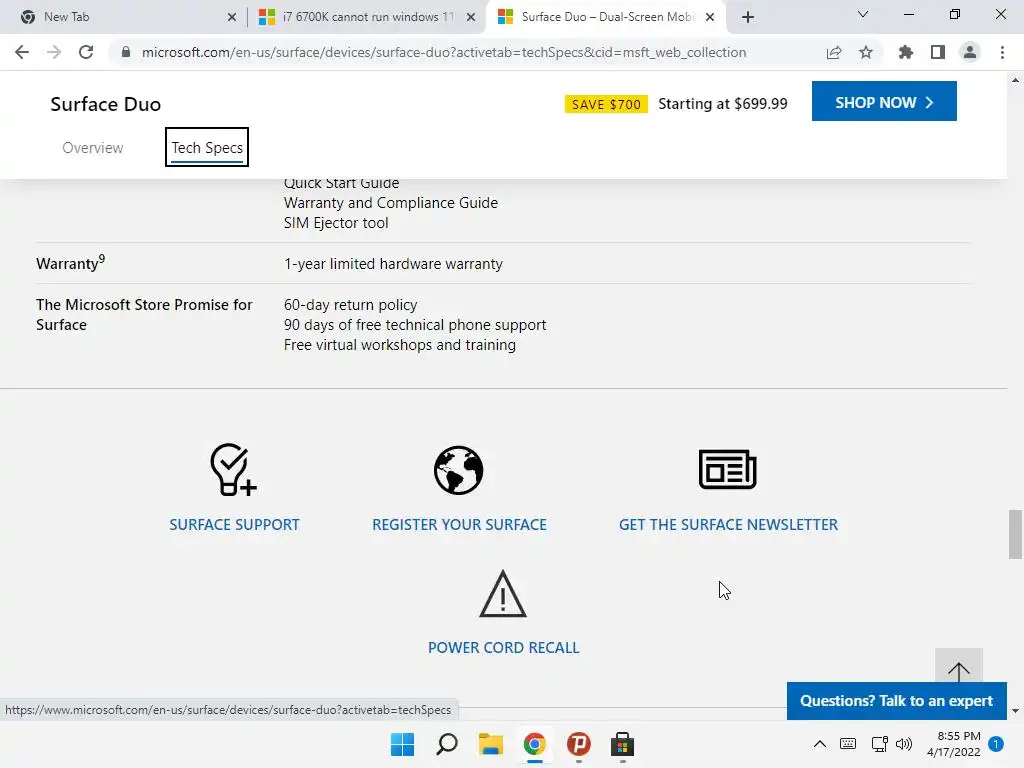
Task: Switch to the i7 6700K Windows 11 tab
Action: pos(367,17)
